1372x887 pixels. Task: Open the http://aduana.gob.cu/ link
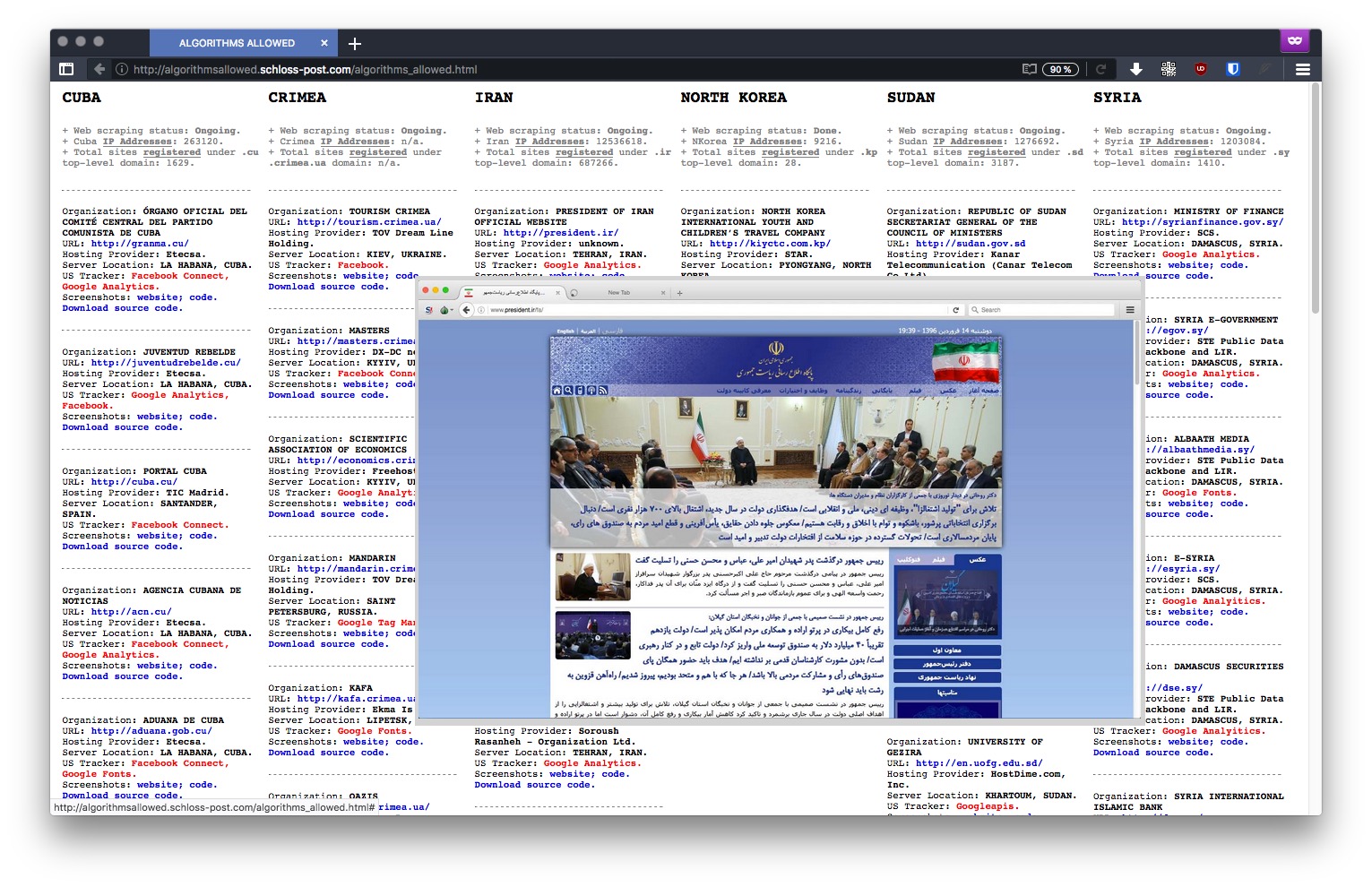151,731
